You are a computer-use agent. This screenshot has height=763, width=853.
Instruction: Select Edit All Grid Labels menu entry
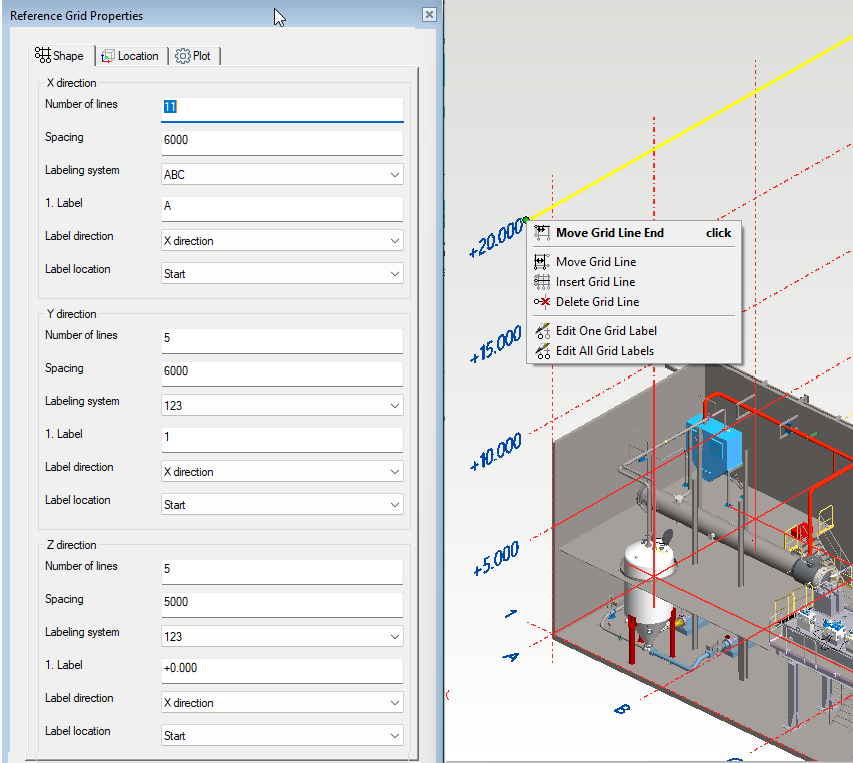[x=605, y=351]
